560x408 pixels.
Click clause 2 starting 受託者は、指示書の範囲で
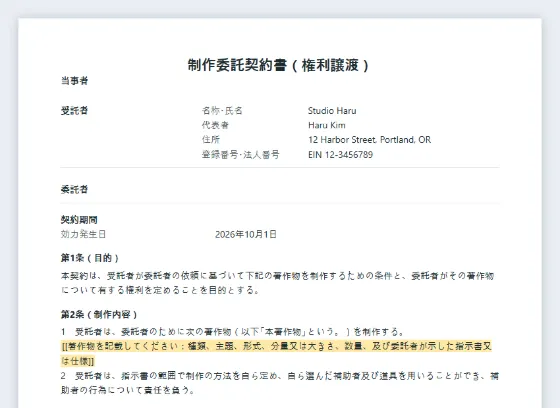coord(280,383)
